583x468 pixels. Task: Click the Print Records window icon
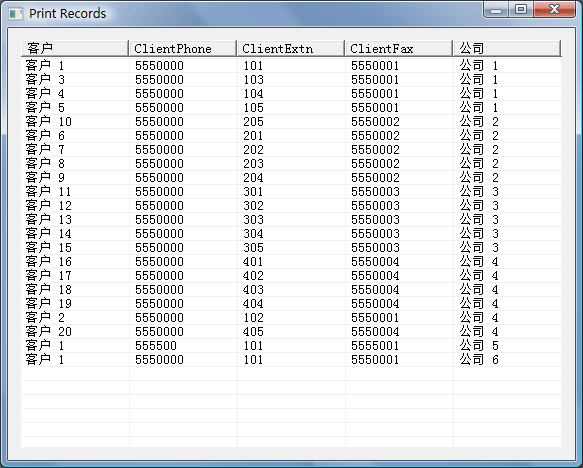[16, 14]
